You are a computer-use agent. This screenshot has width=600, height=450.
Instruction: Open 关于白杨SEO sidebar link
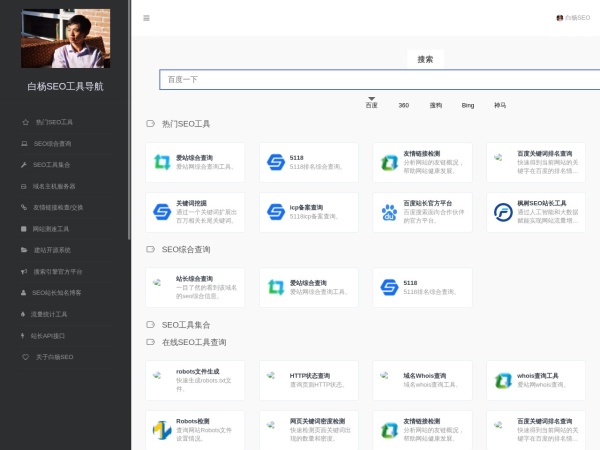(54, 357)
